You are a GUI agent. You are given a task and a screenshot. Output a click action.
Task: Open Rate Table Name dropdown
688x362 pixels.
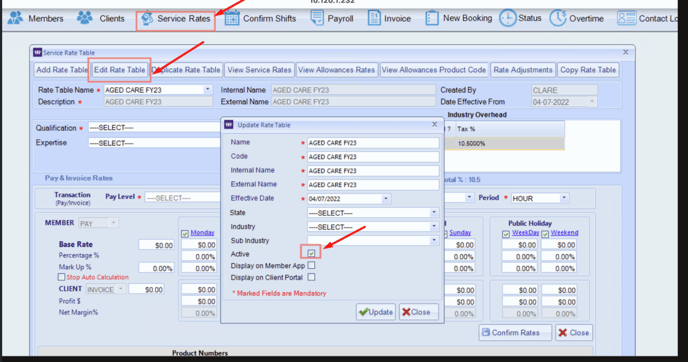[x=208, y=90]
